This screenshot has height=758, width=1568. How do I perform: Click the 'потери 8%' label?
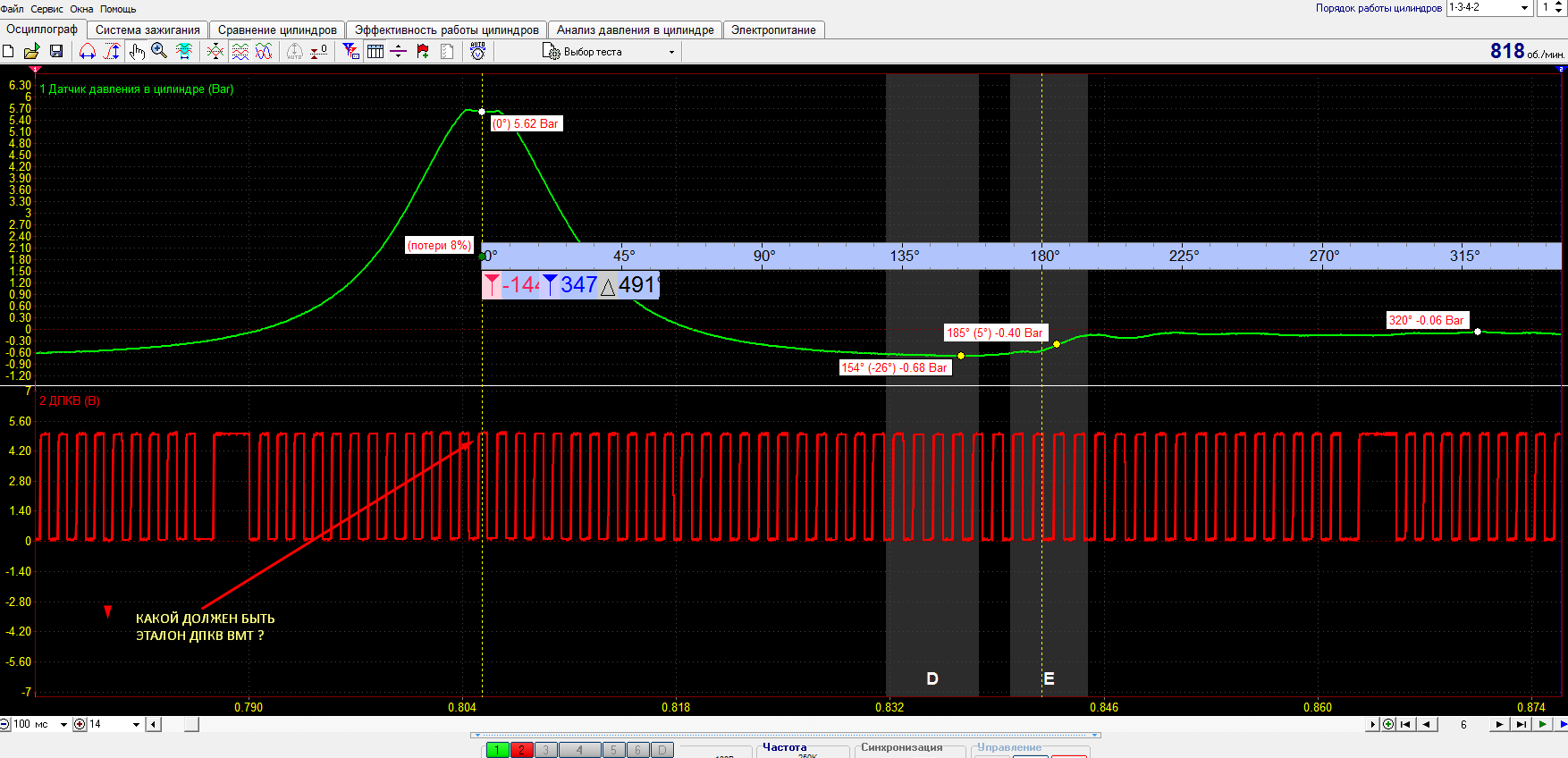coord(439,245)
